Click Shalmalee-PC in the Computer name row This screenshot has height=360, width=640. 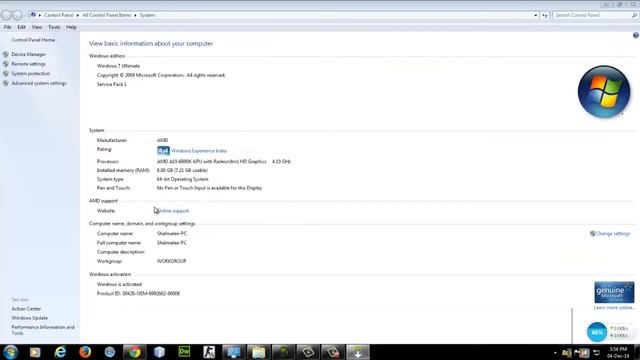coord(172,233)
